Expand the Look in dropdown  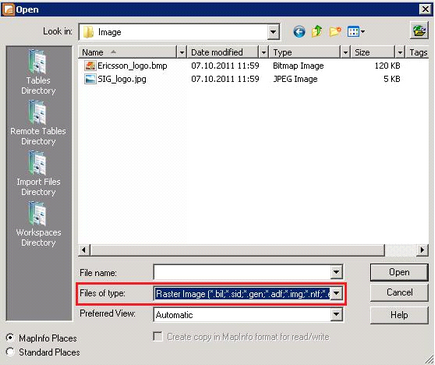pos(273,32)
